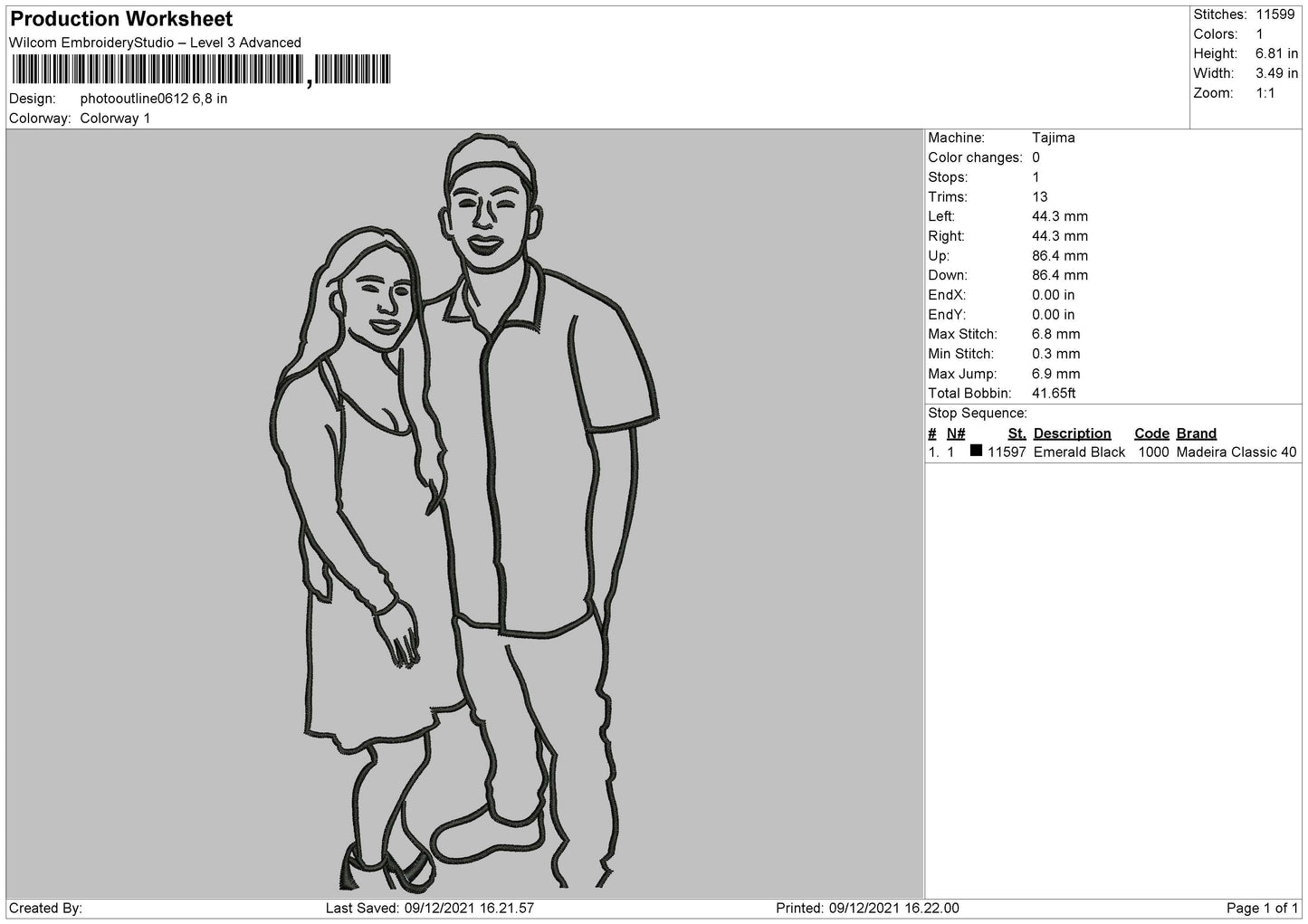
Task: Click the embroidered couple outline preview
Action: pyautogui.click(x=465, y=511)
